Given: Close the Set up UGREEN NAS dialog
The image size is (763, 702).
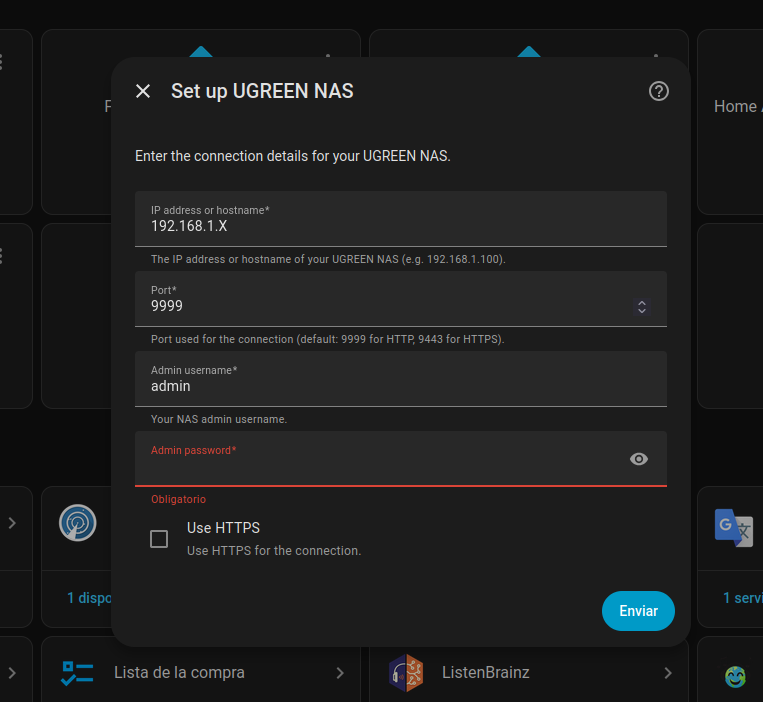Looking at the screenshot, I should (143, 91).
